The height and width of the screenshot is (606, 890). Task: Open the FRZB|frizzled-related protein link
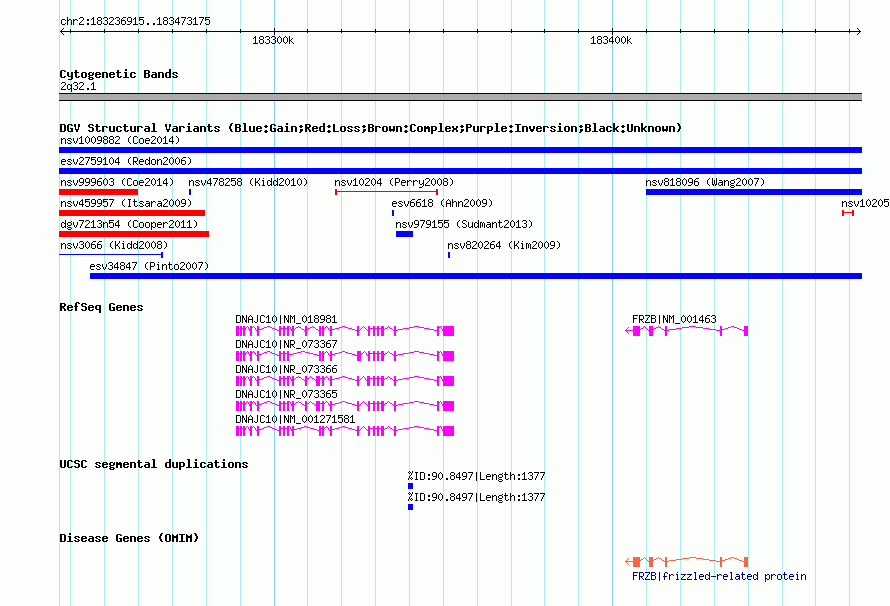click(719, 576)
